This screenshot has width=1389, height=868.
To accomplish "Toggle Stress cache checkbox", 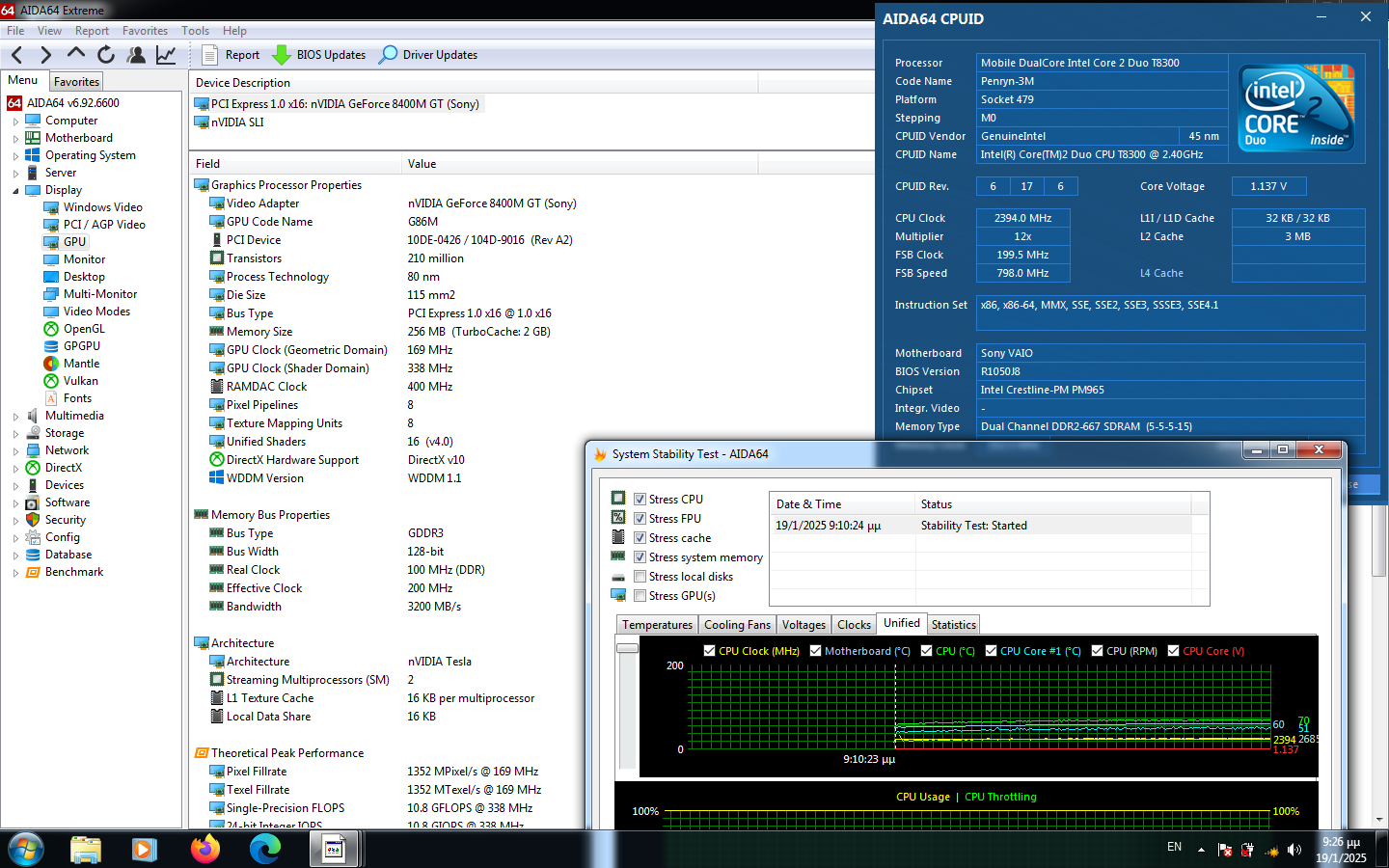I will click(x=640, y=537).
